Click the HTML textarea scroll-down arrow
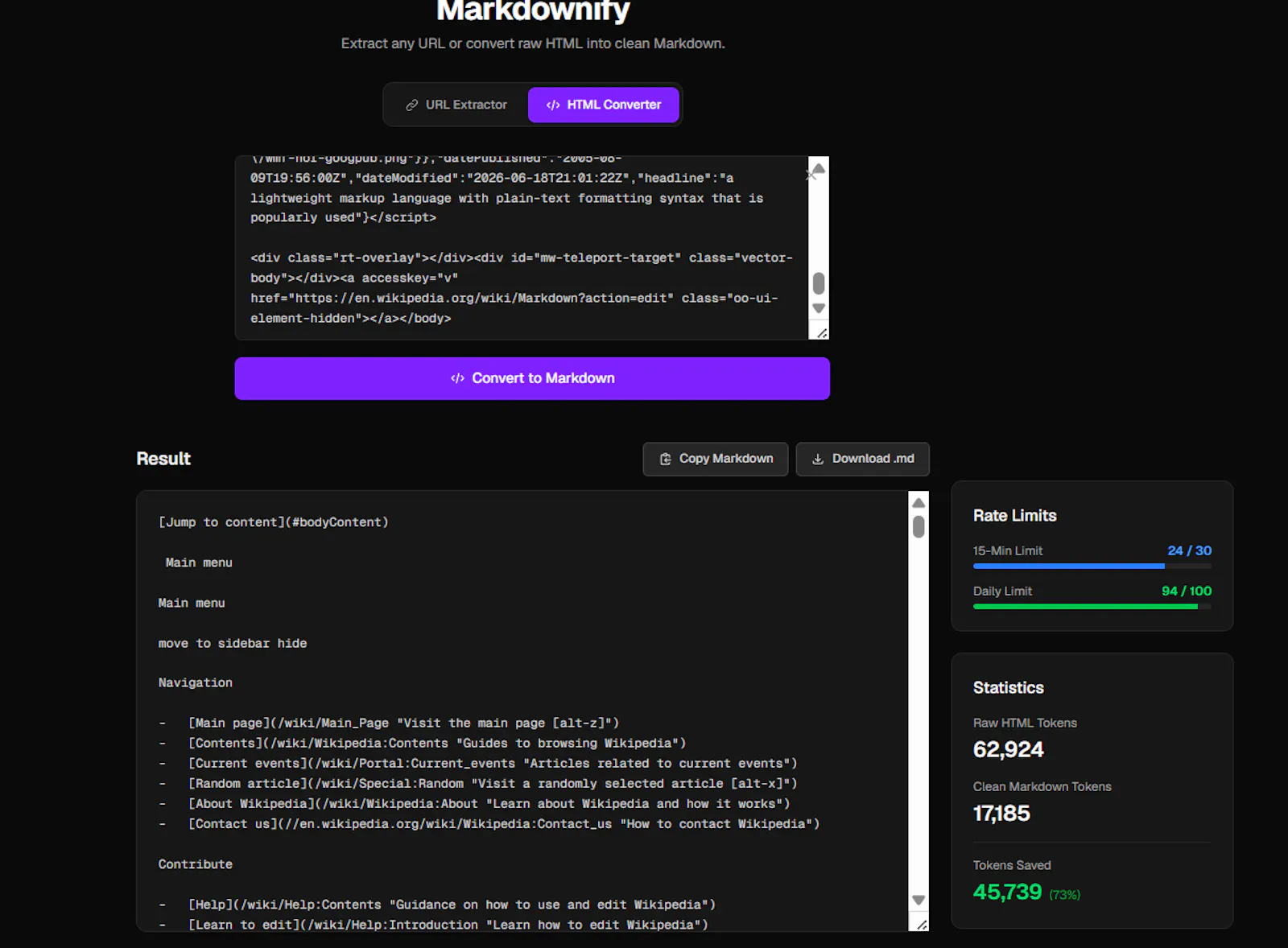Screen dimensions: 1288x948 (819, 309)
